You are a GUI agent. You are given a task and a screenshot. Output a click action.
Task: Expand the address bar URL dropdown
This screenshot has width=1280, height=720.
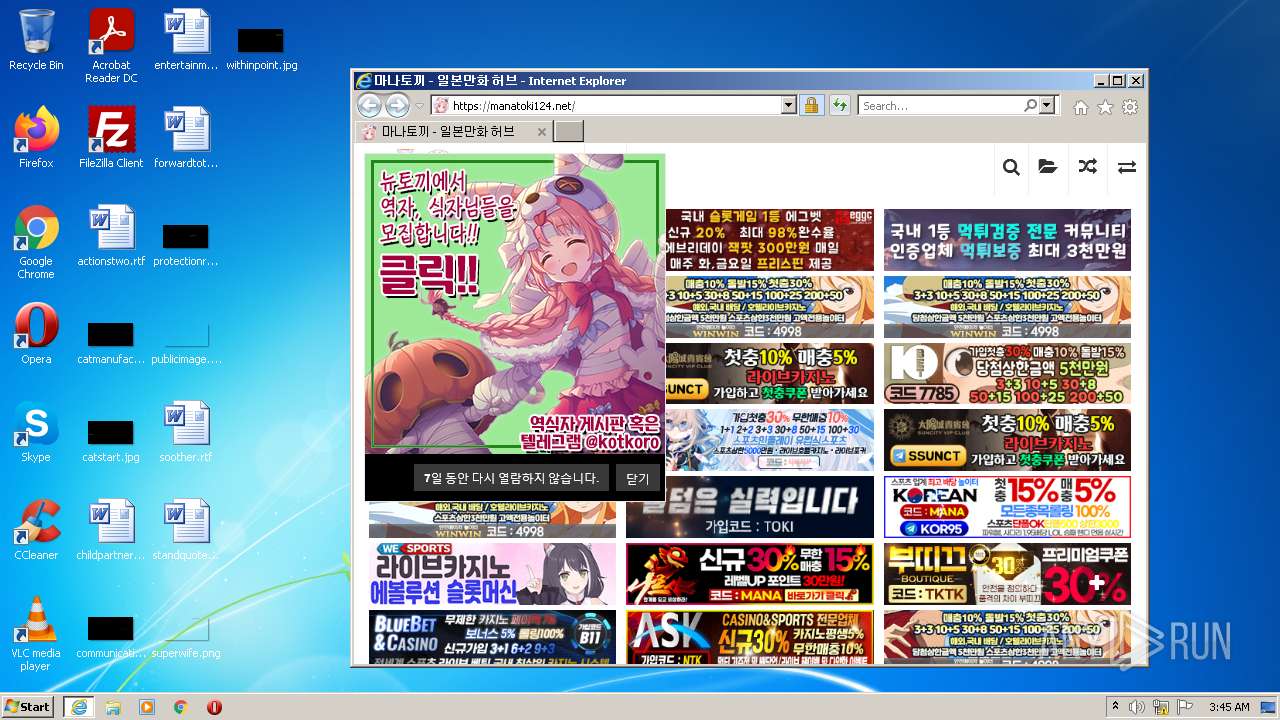pos(788,105)
